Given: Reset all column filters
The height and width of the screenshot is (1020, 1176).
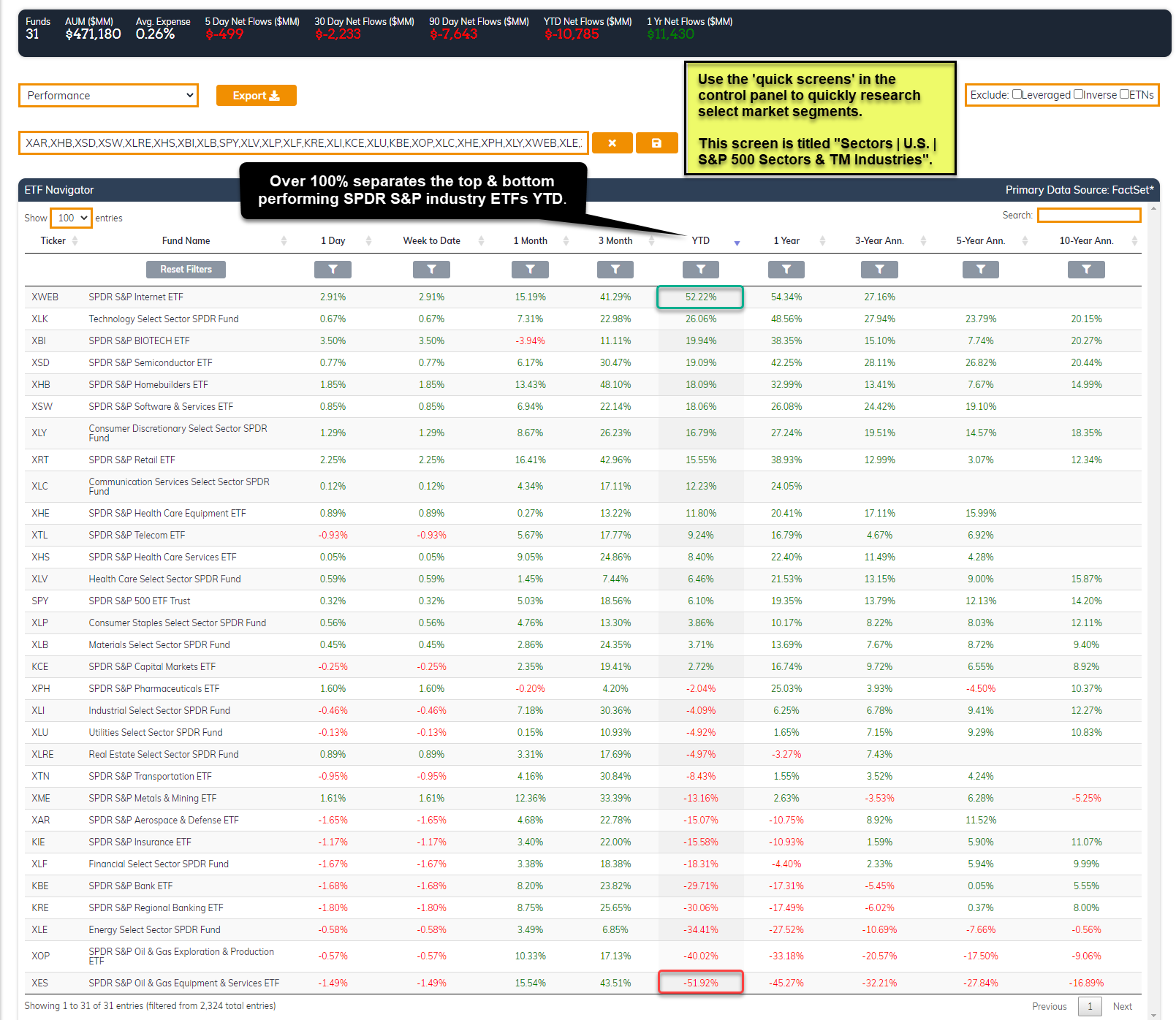Looking at the screenshot, I should [x=186, y=270].
